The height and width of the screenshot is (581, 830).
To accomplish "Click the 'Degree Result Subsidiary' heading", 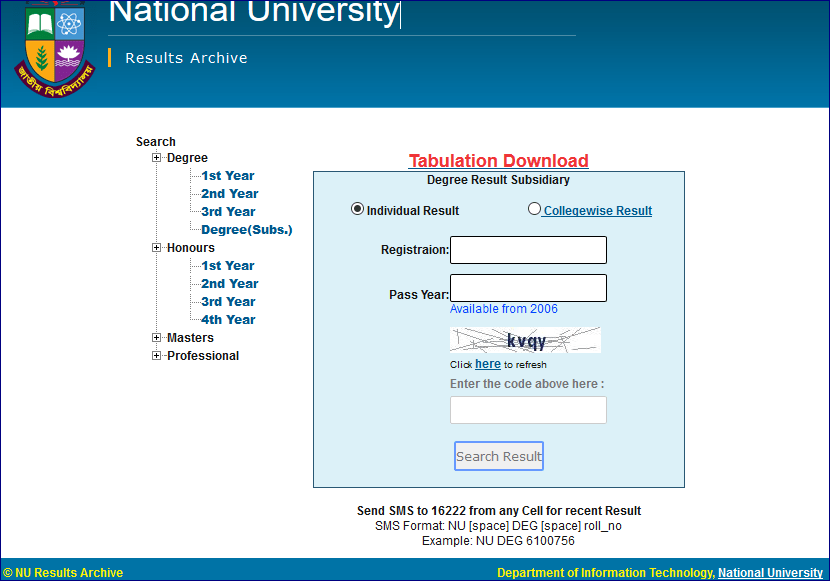I will point(498,180).
